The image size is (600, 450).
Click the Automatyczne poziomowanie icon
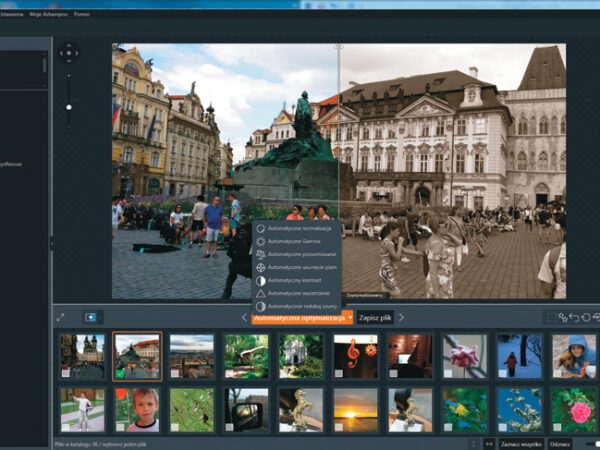point(261,254)
